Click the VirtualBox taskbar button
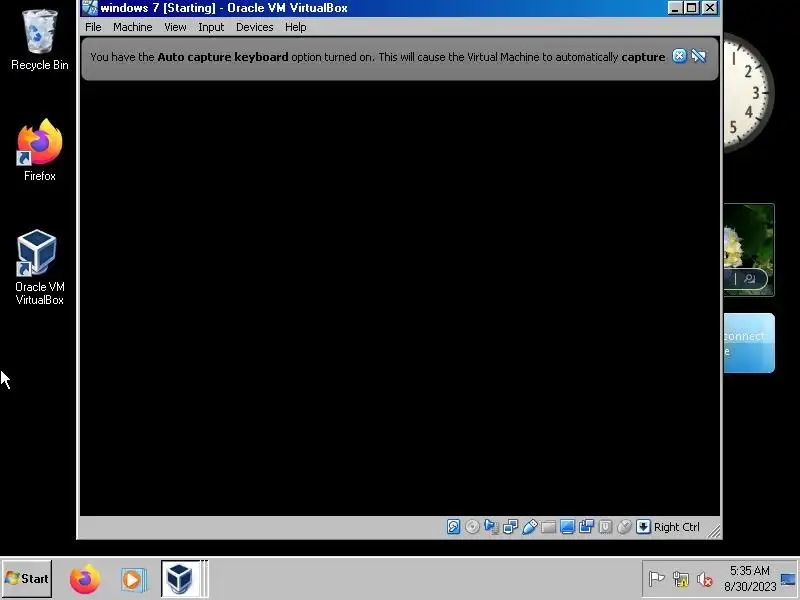Screen dimensions: 800x600 tap(184, 579)
